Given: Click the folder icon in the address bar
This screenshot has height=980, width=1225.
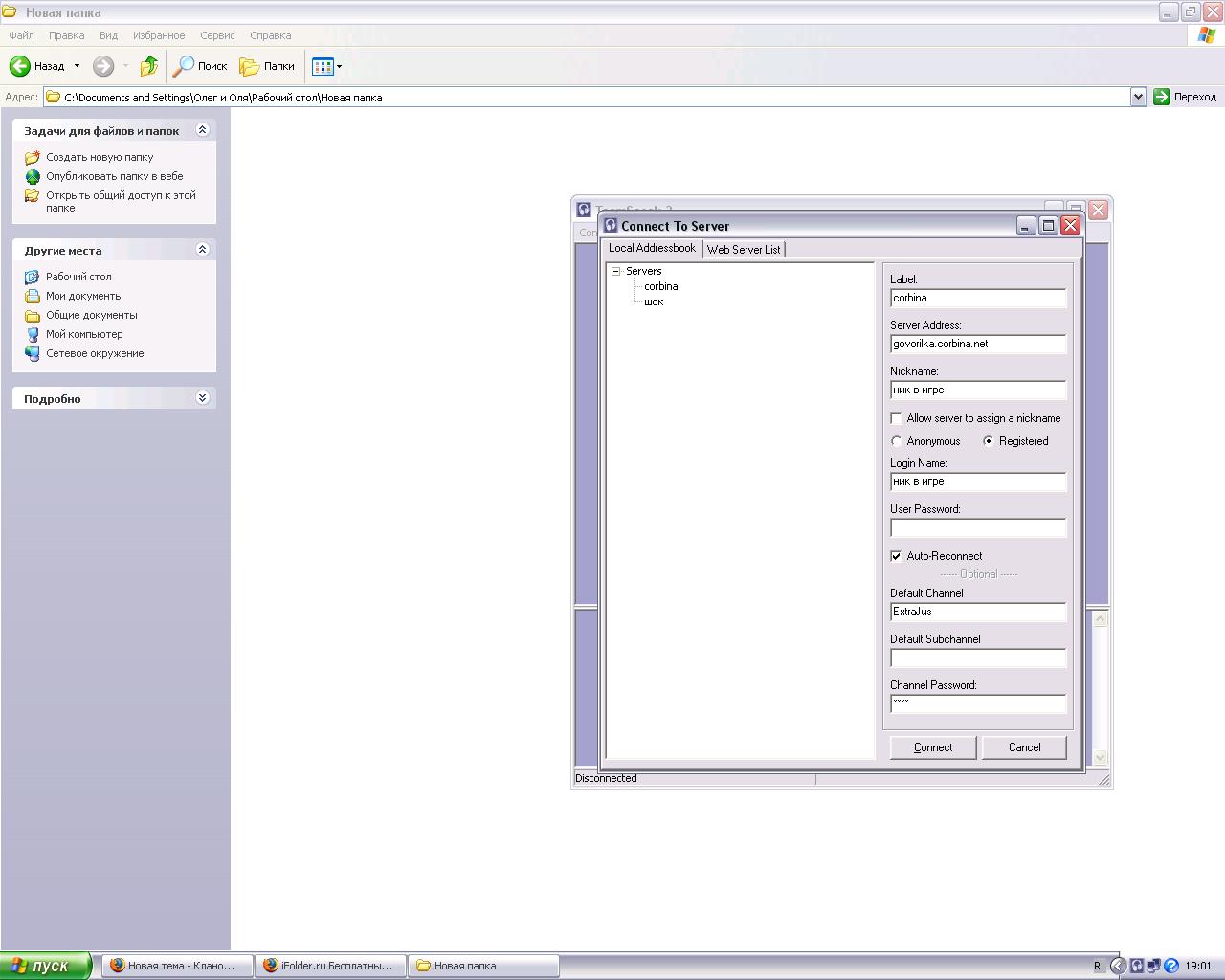Looking at the screenshot, I should pyautogui.click(x=54, y=97).
